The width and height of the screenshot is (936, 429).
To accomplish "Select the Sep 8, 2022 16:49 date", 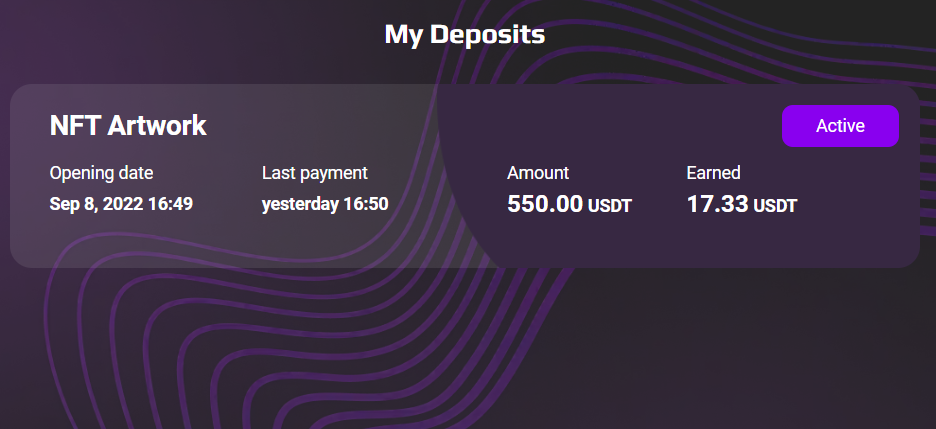I will [x=121, y=204].
